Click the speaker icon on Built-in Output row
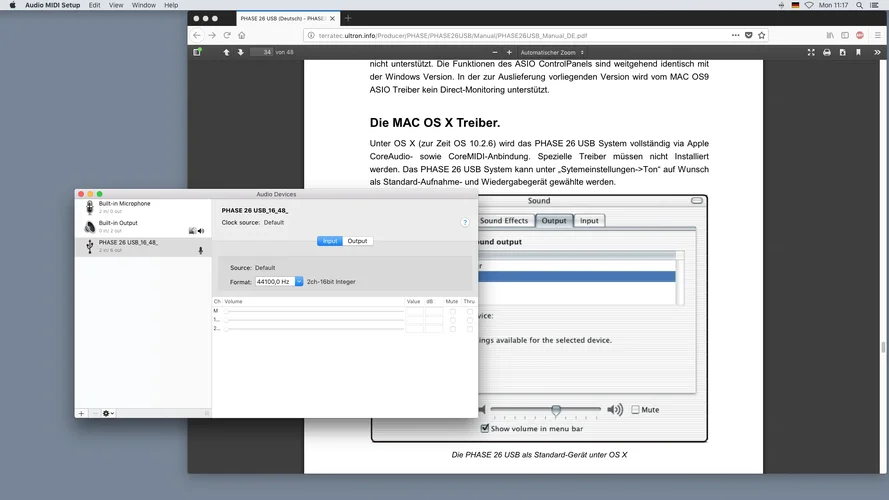 tap(201, 231)
